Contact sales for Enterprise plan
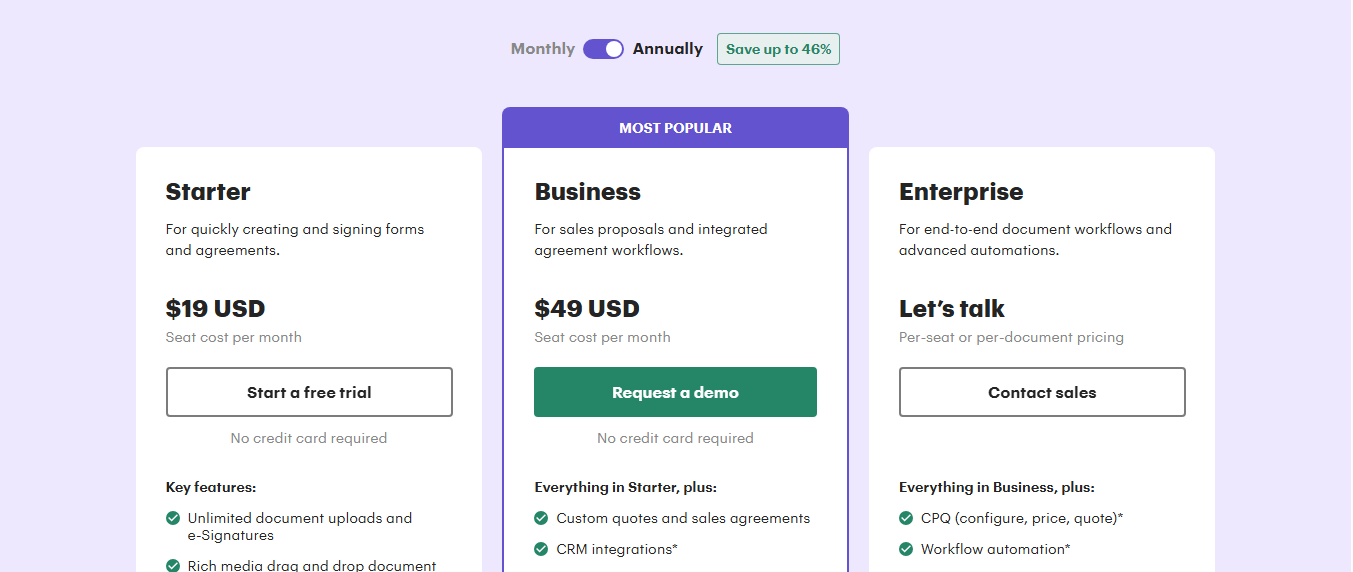 tap(1042, 392)
